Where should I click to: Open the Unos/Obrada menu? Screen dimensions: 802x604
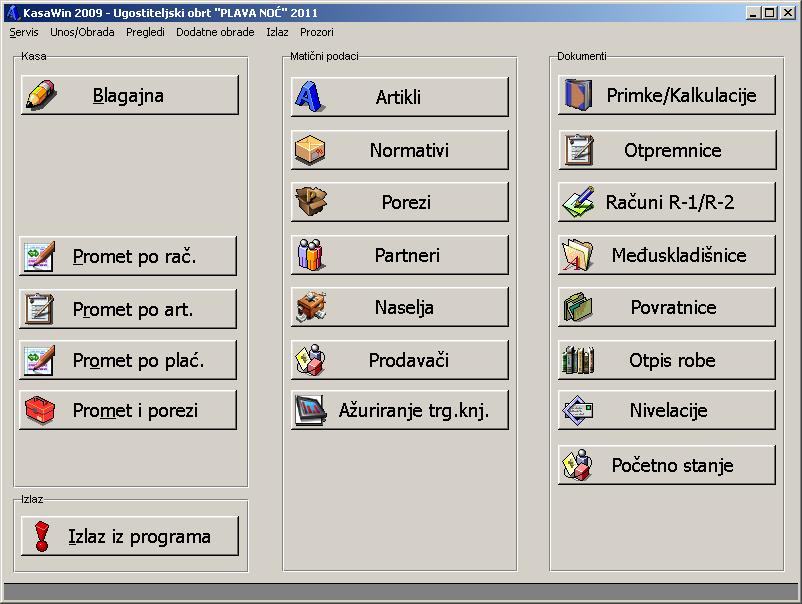(x=84, y=32)
